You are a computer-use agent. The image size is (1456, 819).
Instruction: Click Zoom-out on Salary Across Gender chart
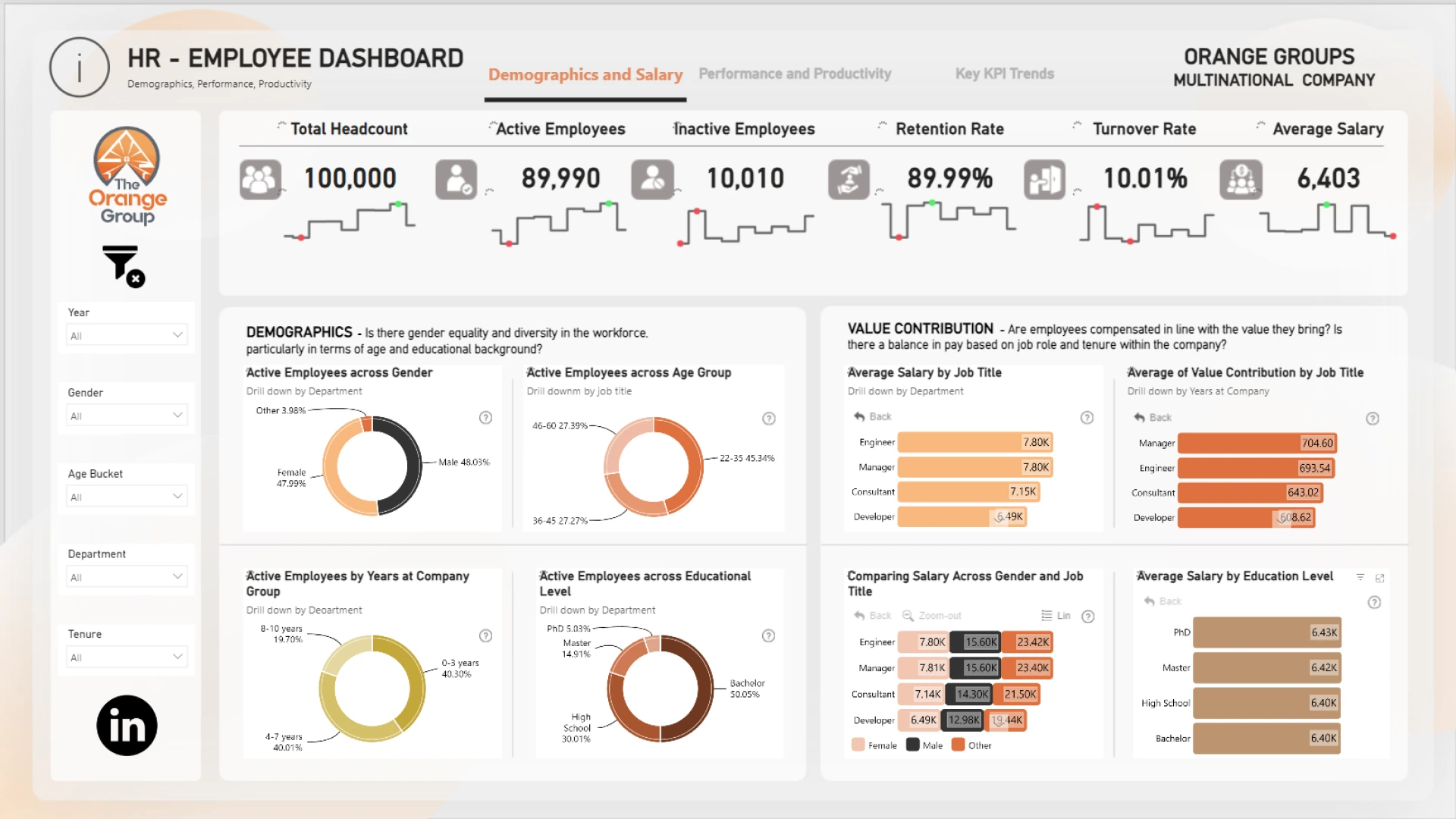tap(931, 616)
